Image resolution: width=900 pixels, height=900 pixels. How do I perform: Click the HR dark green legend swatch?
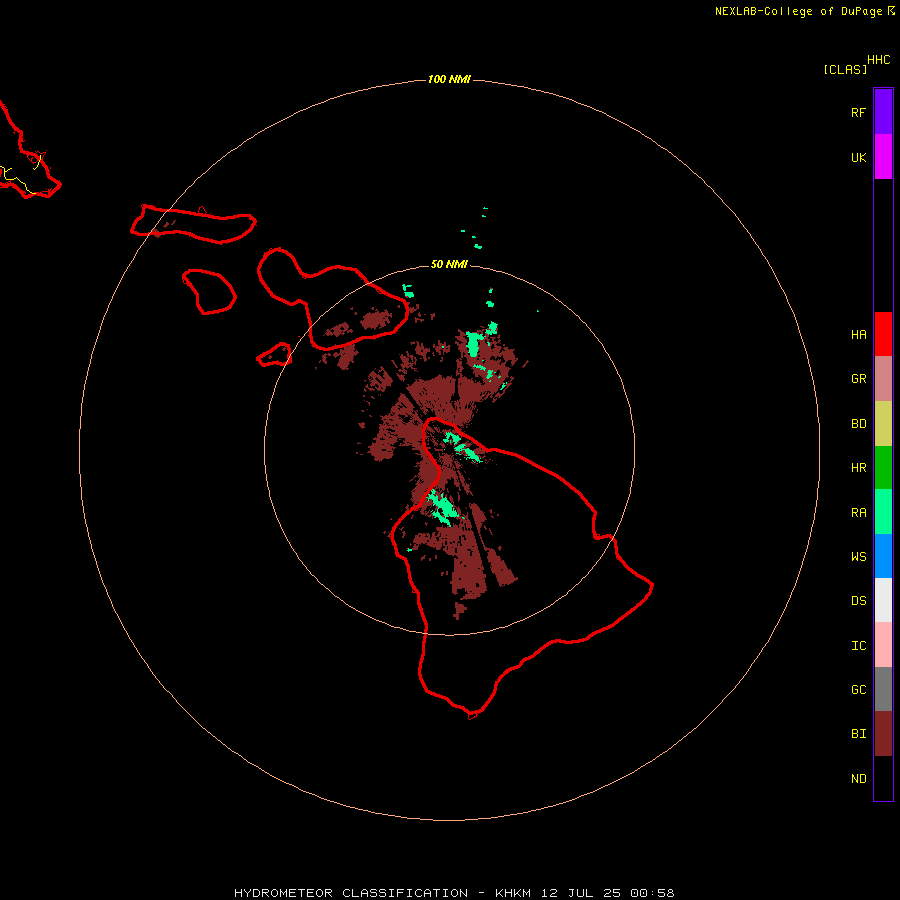click(x=883, y=468)
